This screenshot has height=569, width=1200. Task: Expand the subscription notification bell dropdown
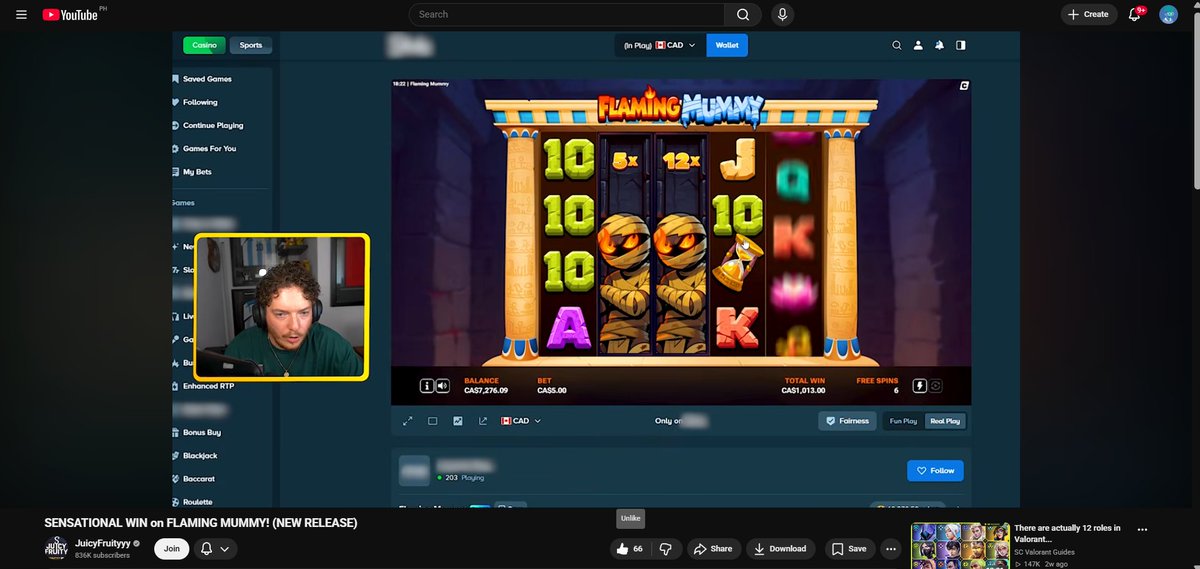point(215,548)
